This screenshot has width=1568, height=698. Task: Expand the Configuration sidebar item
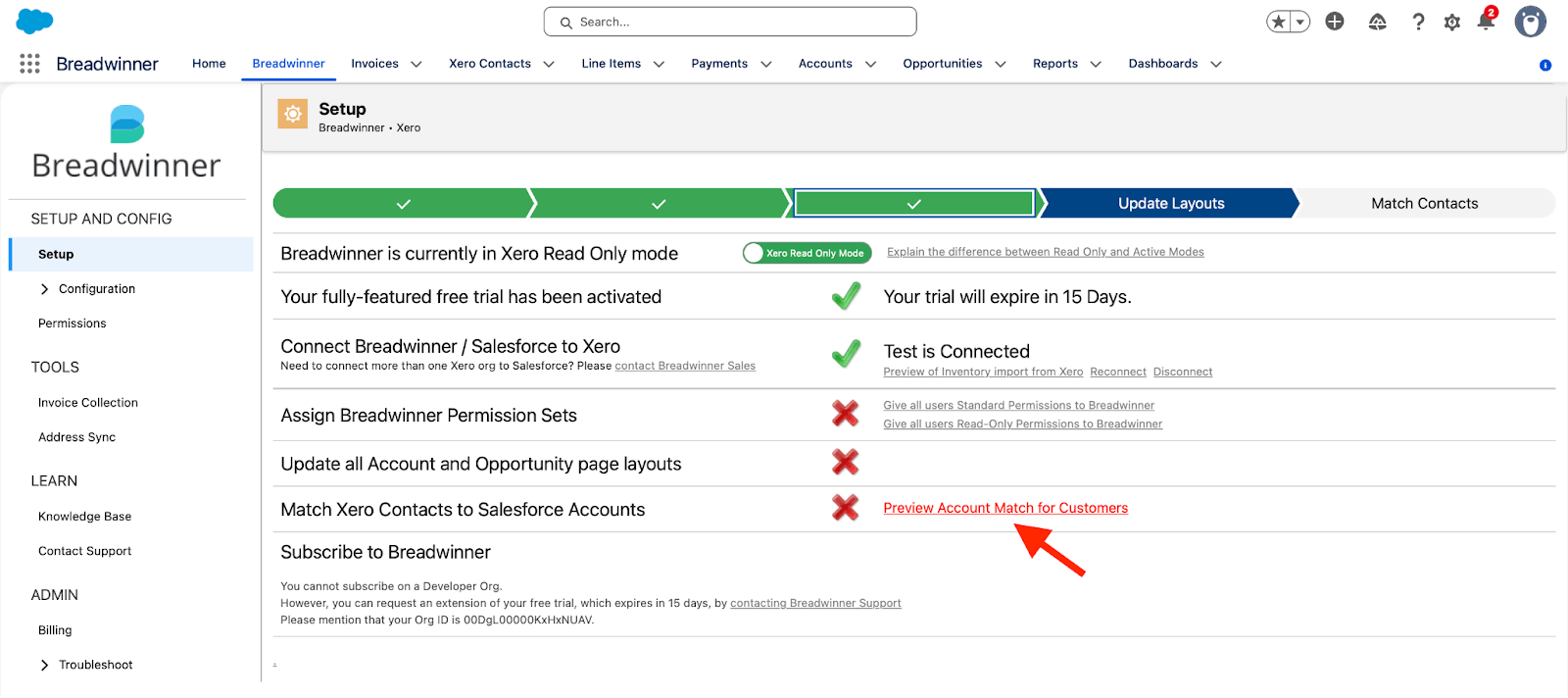(44, 289)
